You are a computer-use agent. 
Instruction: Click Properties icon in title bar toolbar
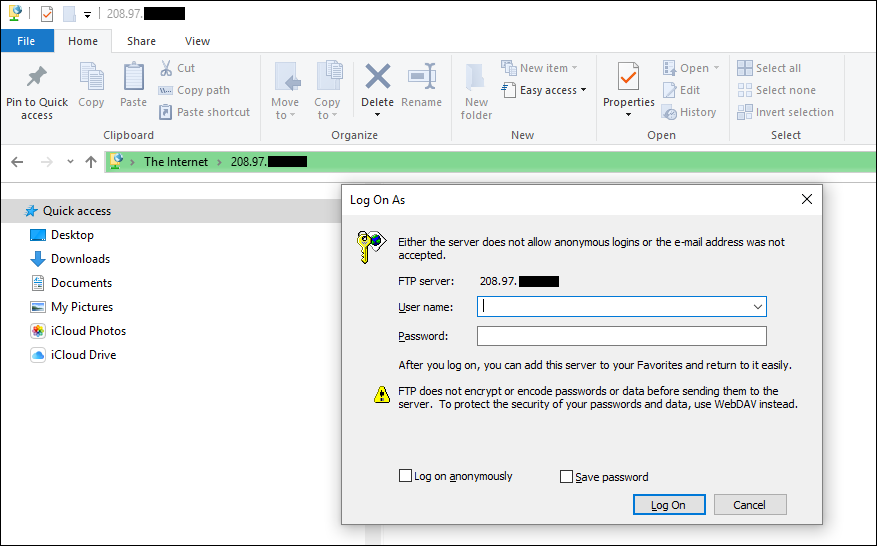click(47, 13)
